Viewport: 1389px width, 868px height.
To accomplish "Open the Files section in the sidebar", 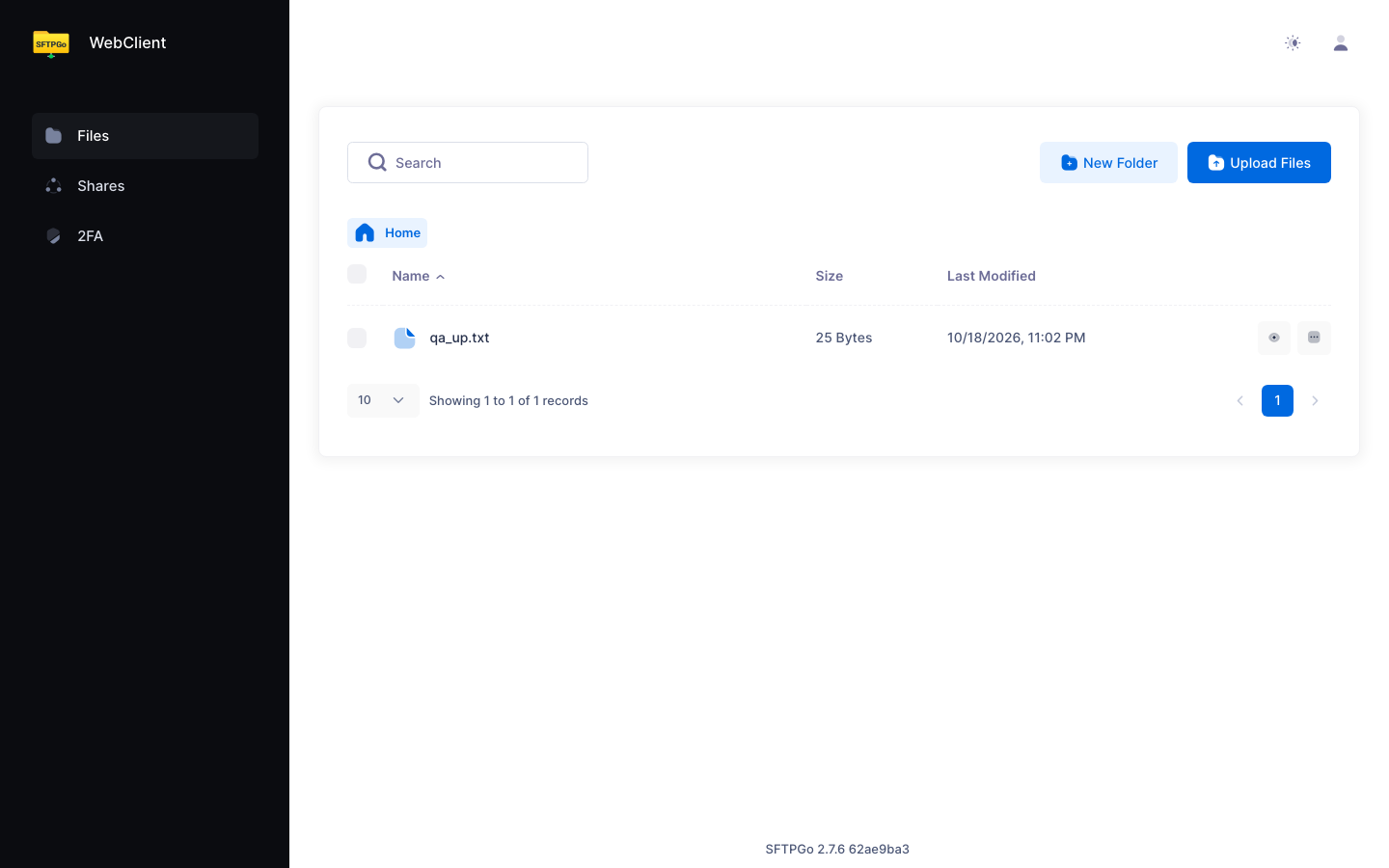I will click(145, 136).
